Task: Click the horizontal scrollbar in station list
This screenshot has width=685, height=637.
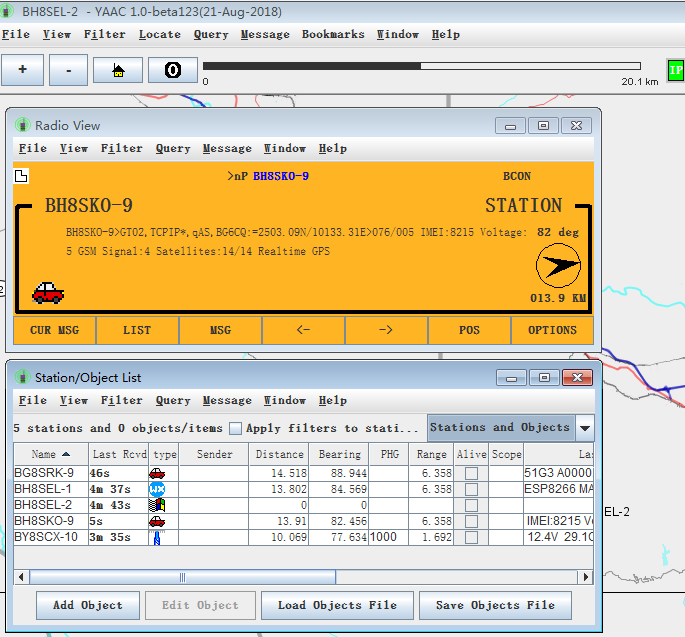Action: (182, 577)
